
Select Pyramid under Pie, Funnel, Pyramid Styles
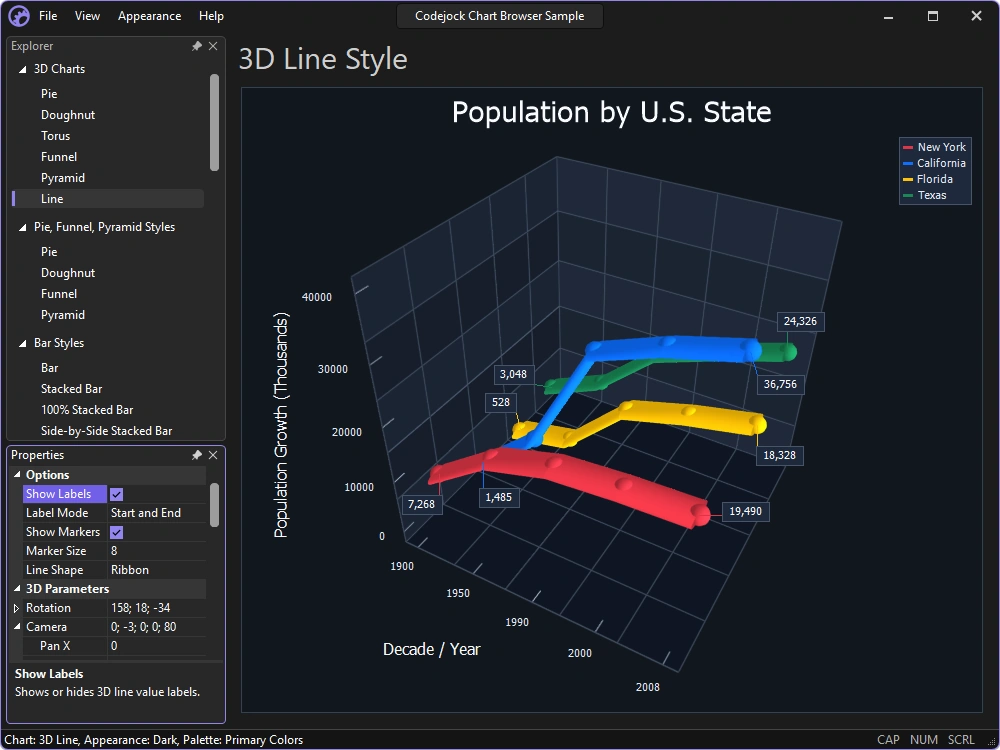62,315
